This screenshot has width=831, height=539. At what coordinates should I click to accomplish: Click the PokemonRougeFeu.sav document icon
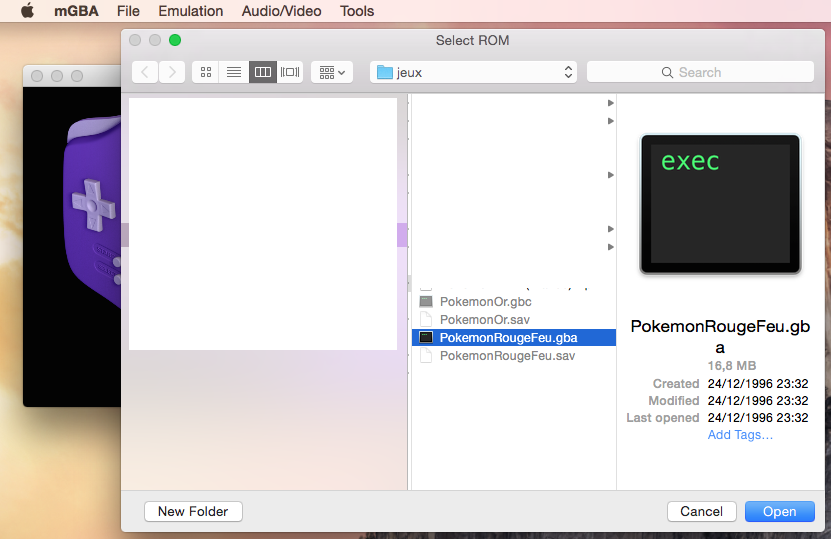(426, 356)
